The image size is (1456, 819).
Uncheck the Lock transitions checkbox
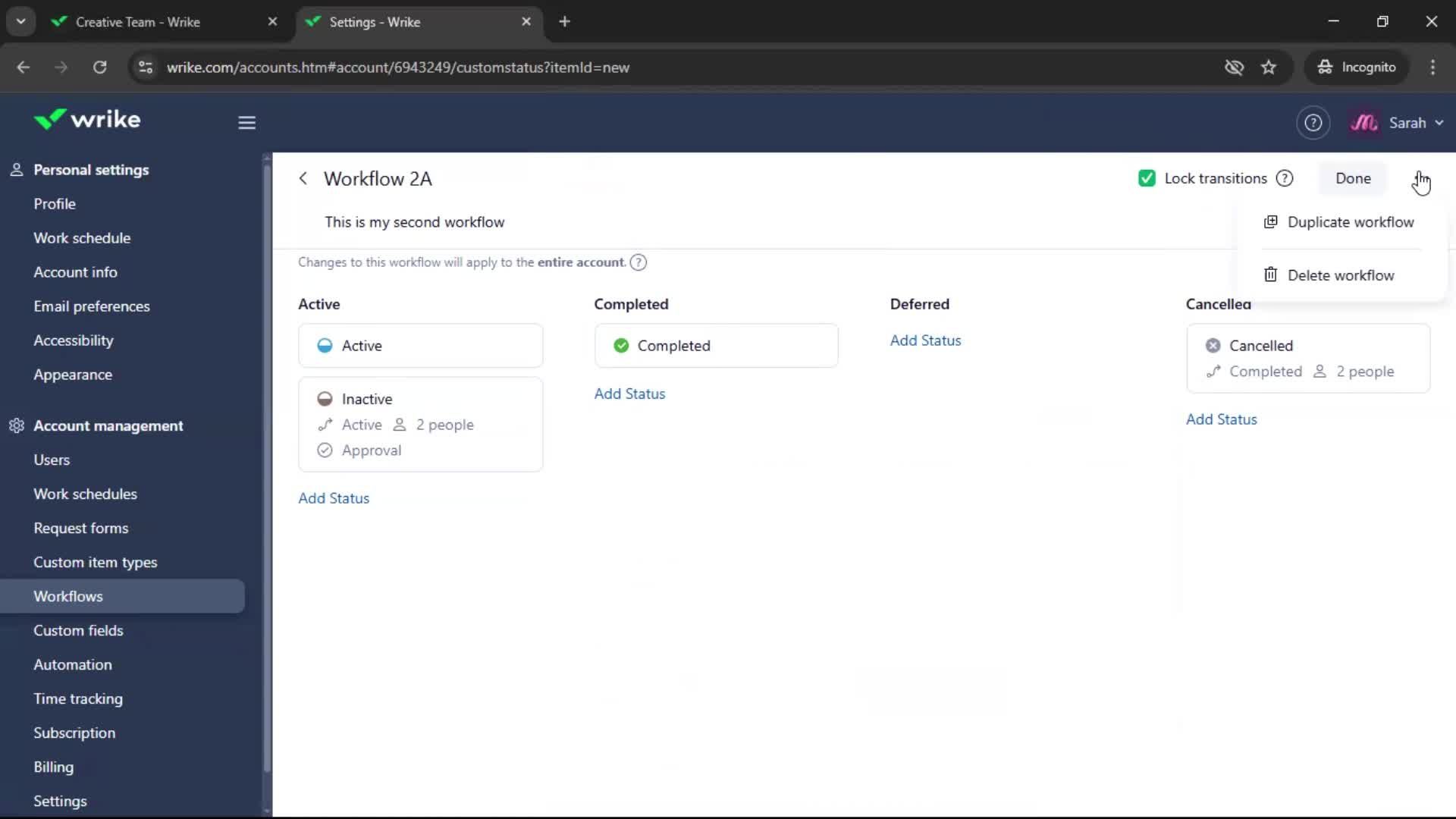[1147, 178]
